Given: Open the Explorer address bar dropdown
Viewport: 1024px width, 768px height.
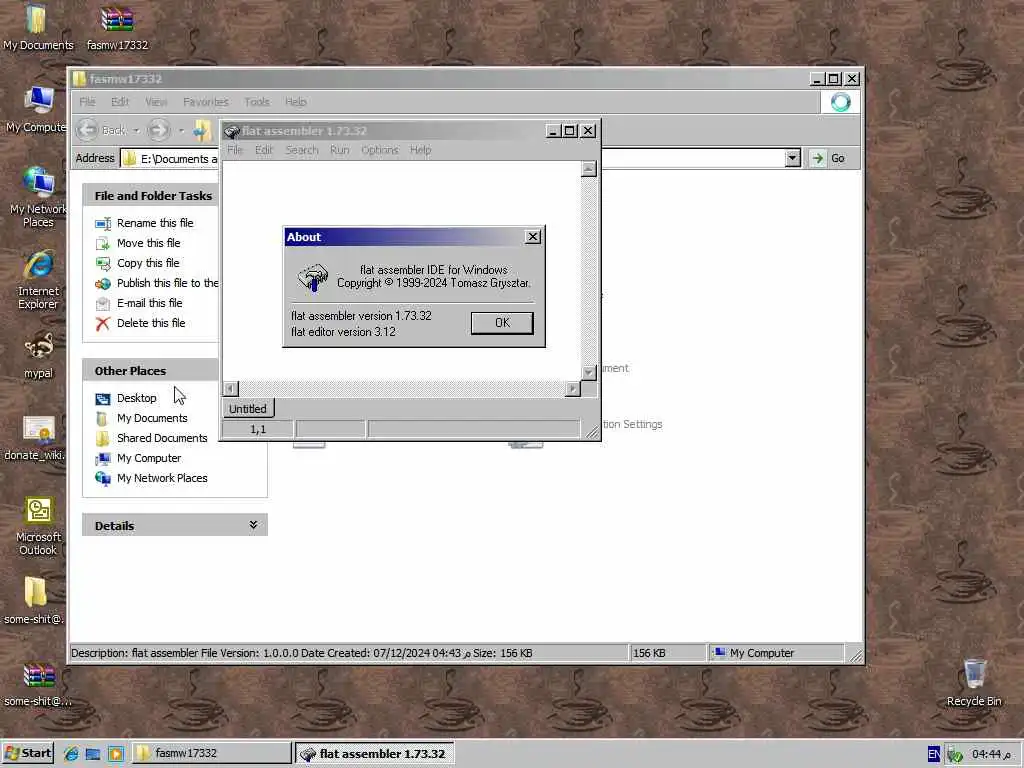Looking at the screenshot, I should (792, 158).
